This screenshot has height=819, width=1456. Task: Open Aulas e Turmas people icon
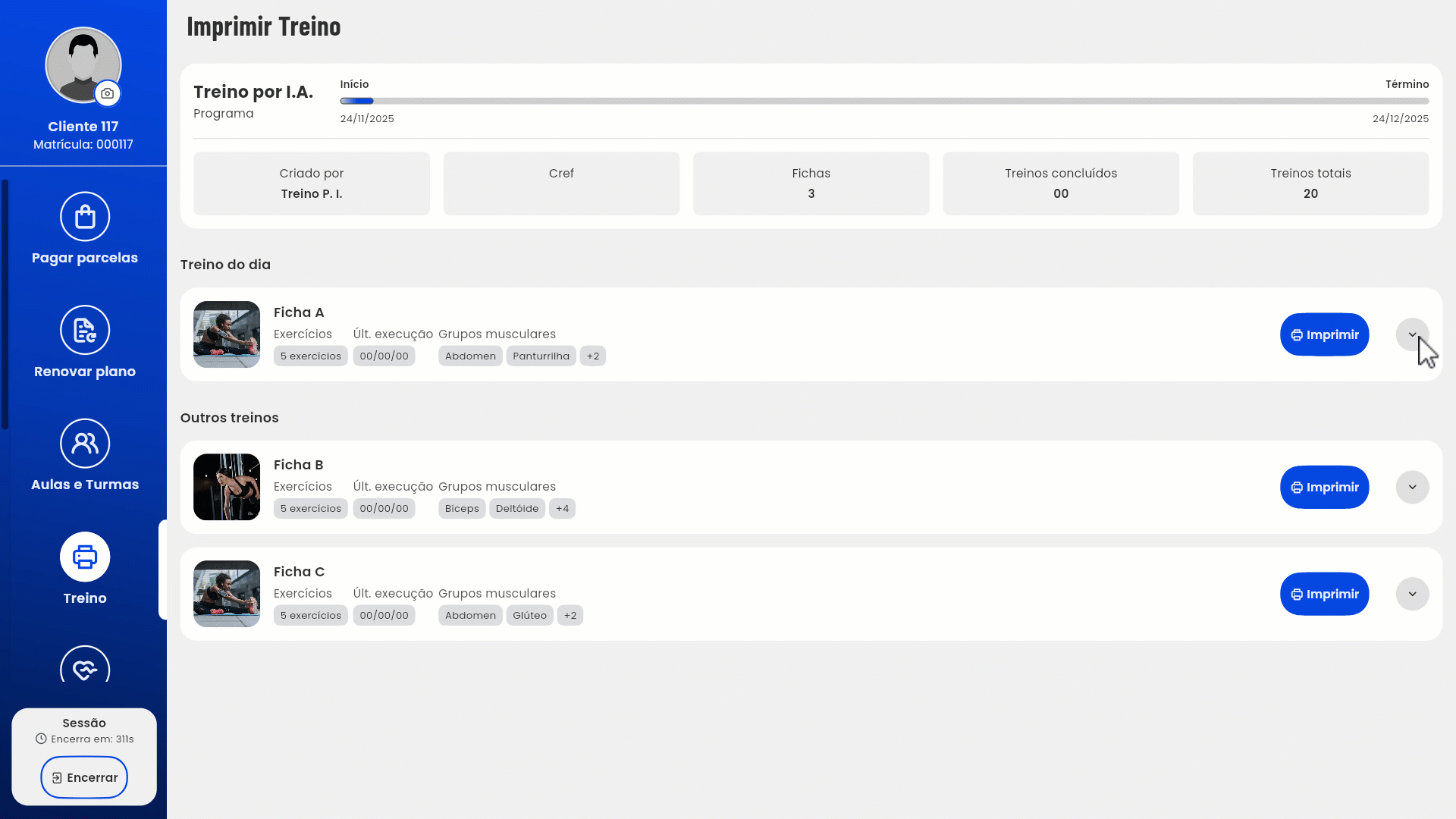point(85,444)
